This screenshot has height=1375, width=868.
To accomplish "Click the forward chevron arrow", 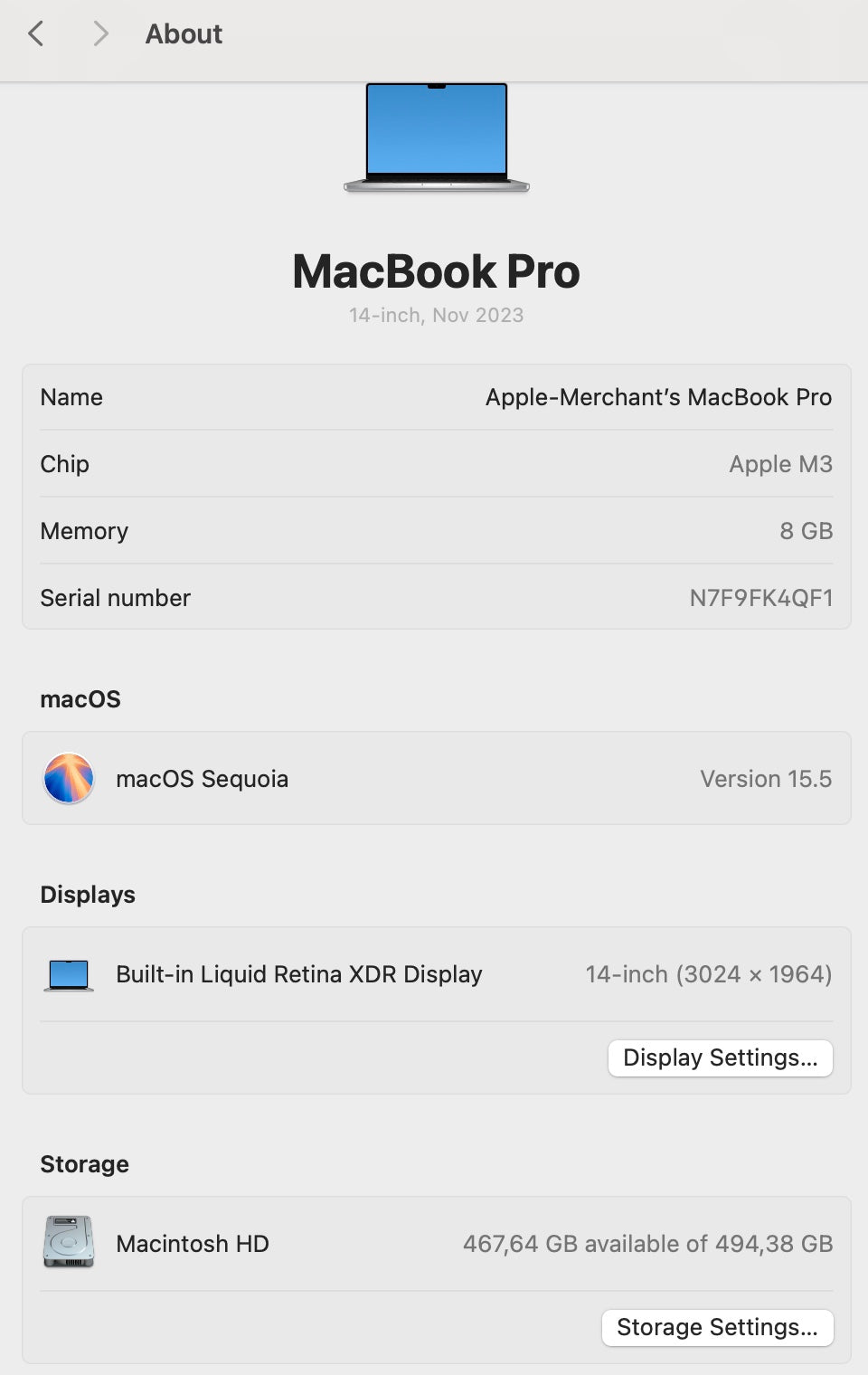I will (100, 34).
